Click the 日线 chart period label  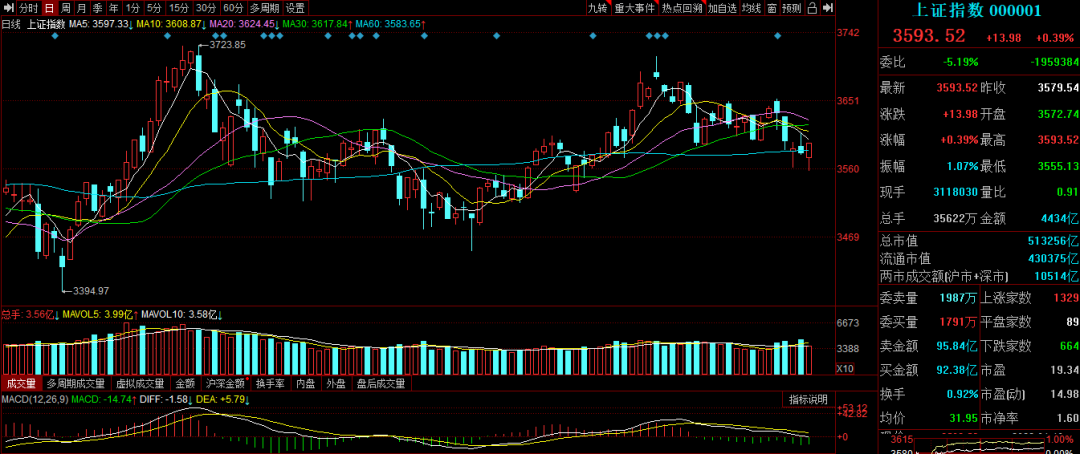coord(10,23)
